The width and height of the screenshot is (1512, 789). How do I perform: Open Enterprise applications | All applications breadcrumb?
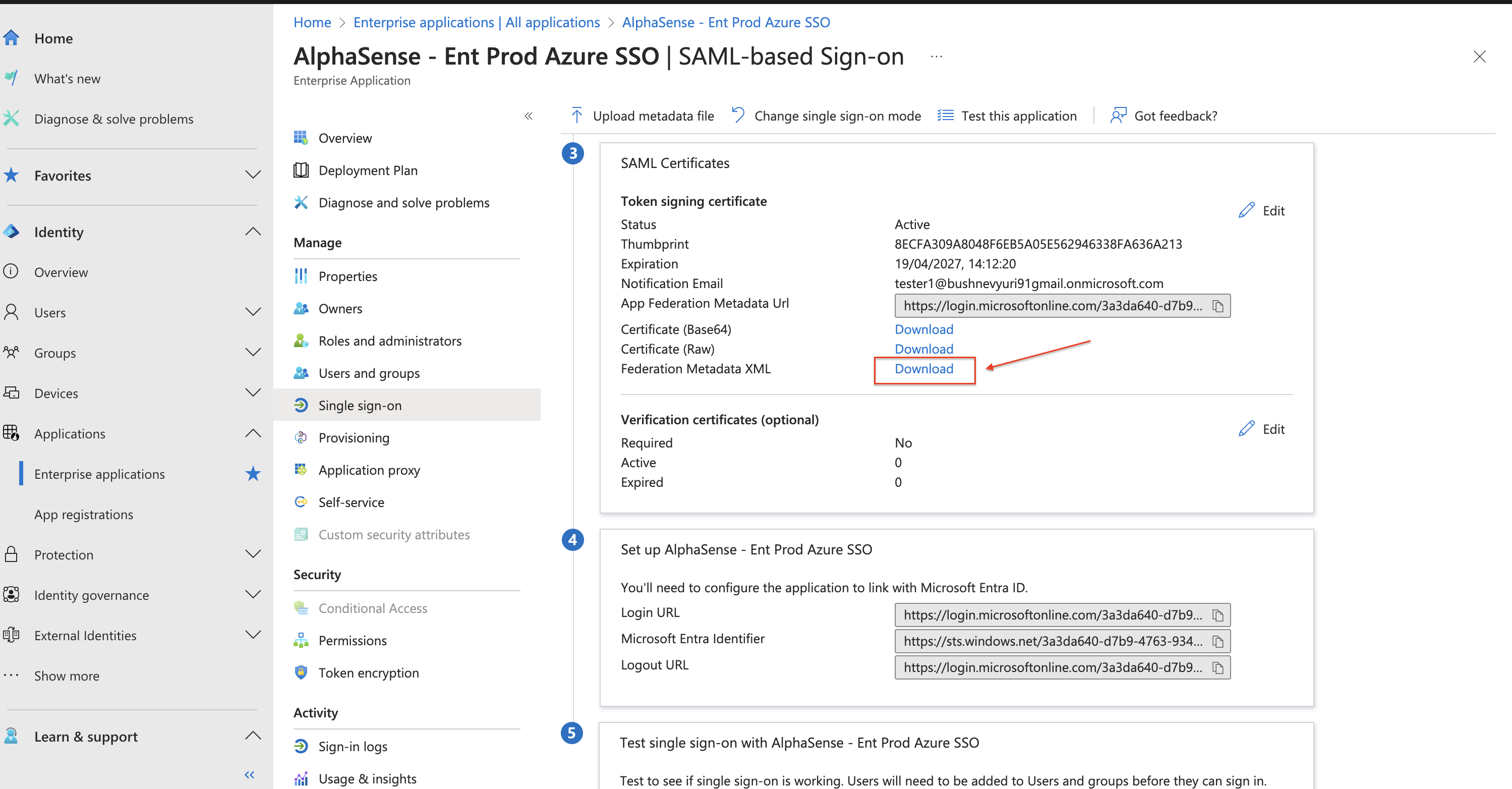coord(477,22)
